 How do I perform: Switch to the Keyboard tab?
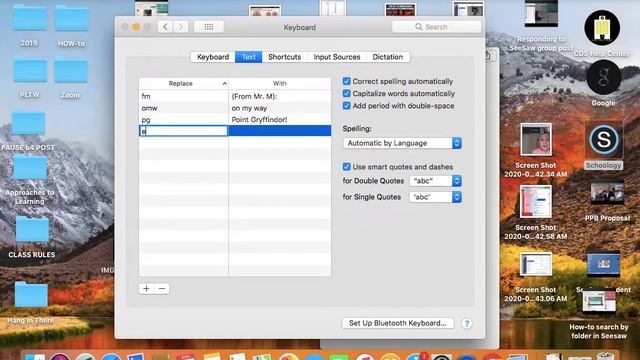coord(213,57)
